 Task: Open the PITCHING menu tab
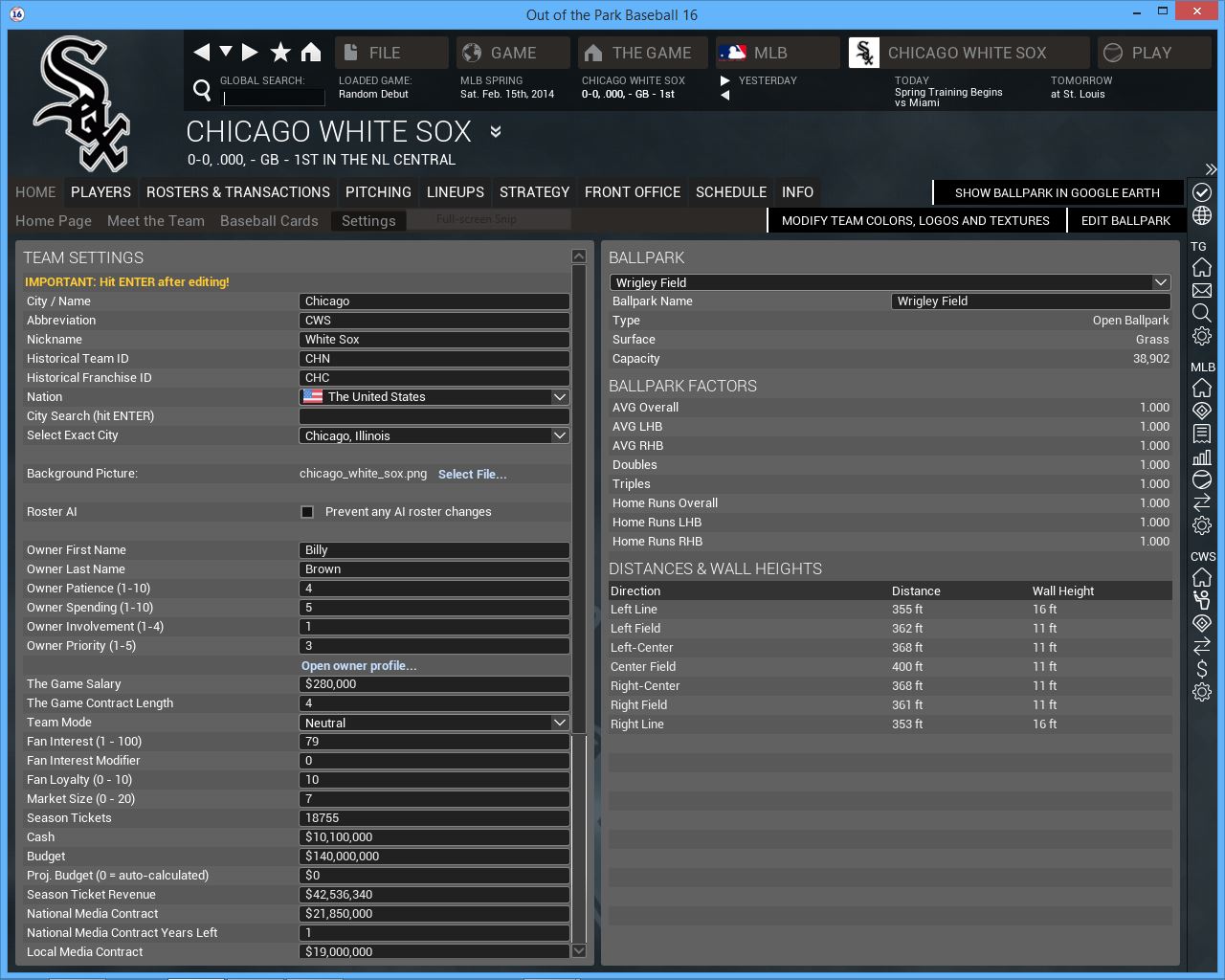click(378, 192)
